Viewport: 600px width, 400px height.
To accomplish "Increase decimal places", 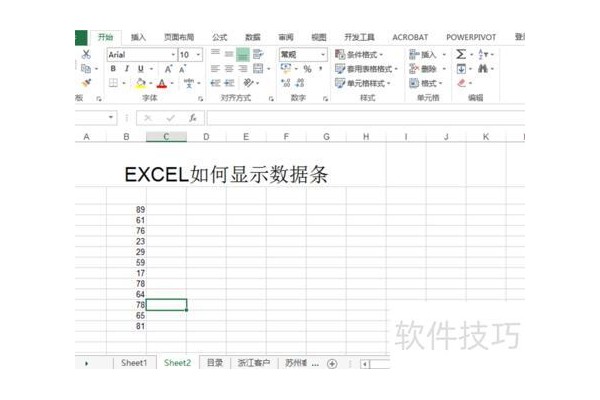I will click(x=286, y=83).
